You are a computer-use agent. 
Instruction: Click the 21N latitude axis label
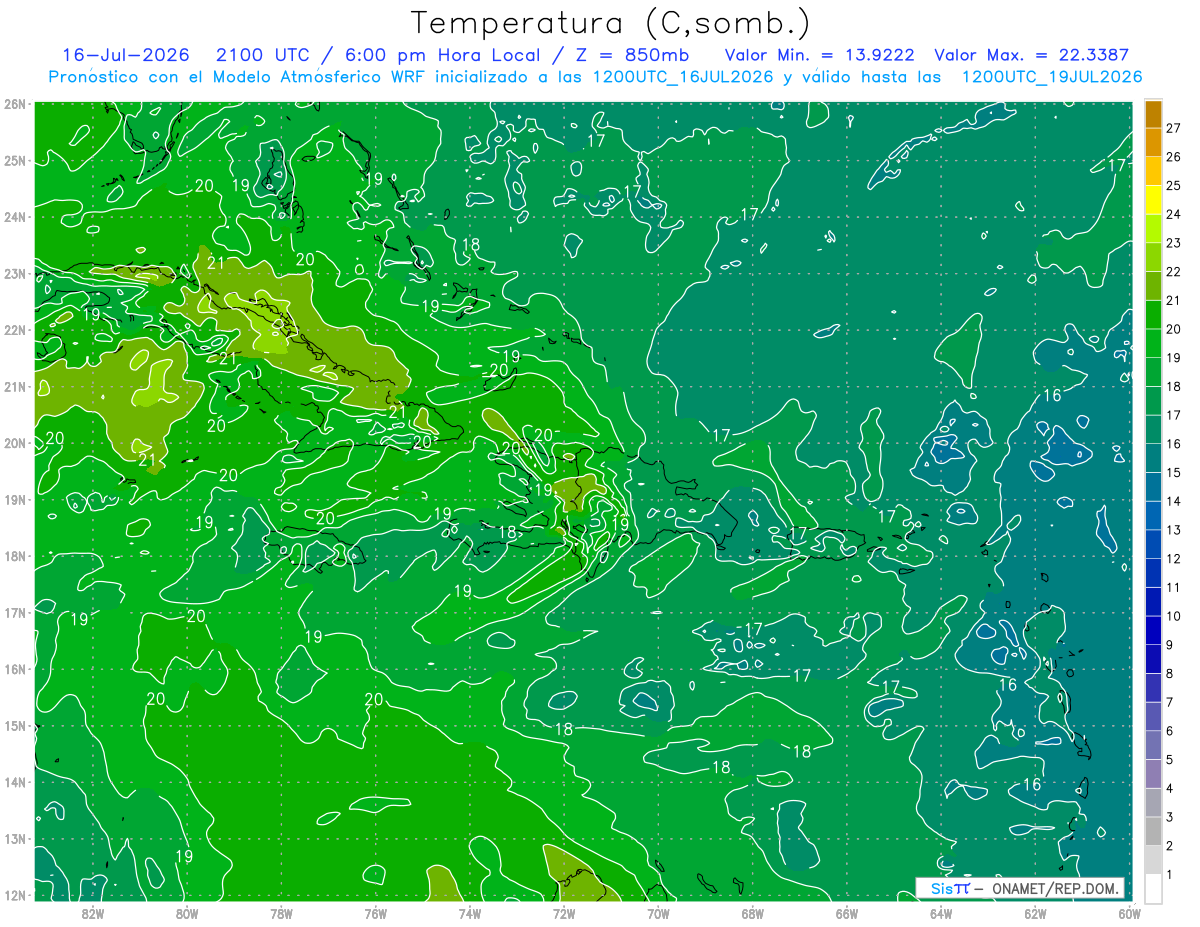[14, 386]
